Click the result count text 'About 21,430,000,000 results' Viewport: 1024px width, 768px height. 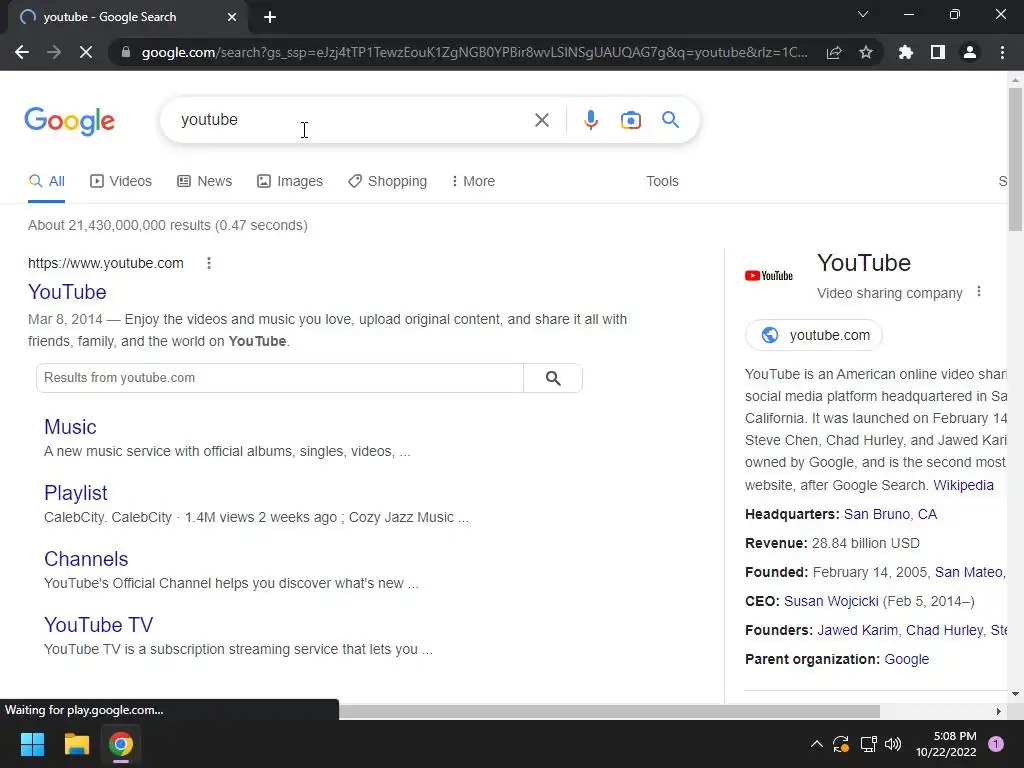120,225
